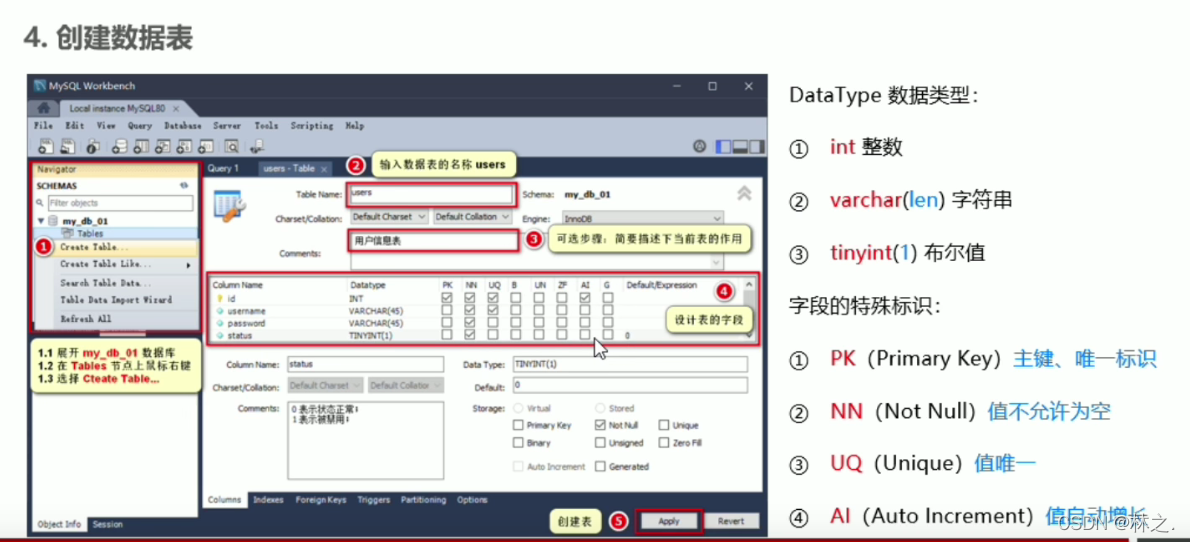Switch to the Foreign Keys tab
1190x542 pixels.
pos(321,500)
